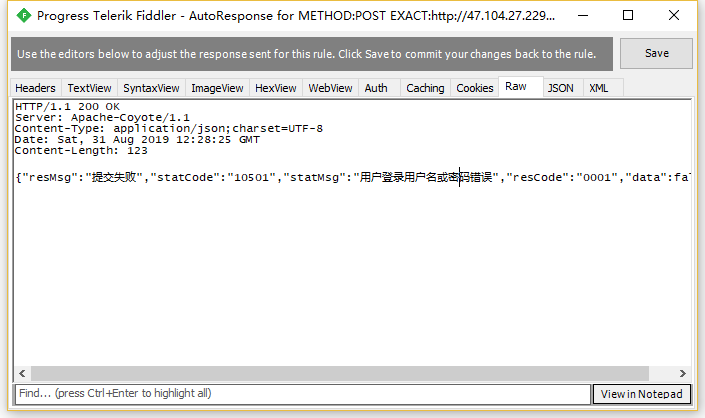Open the WebView tab
This screenshot has width=705, height=418.
click(x=330, y=88)
